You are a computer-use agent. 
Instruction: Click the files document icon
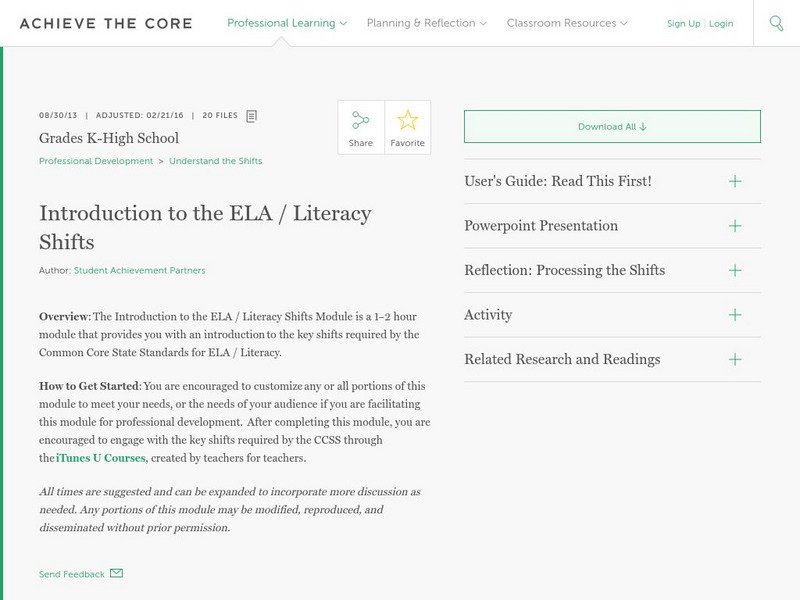(252, 116)
